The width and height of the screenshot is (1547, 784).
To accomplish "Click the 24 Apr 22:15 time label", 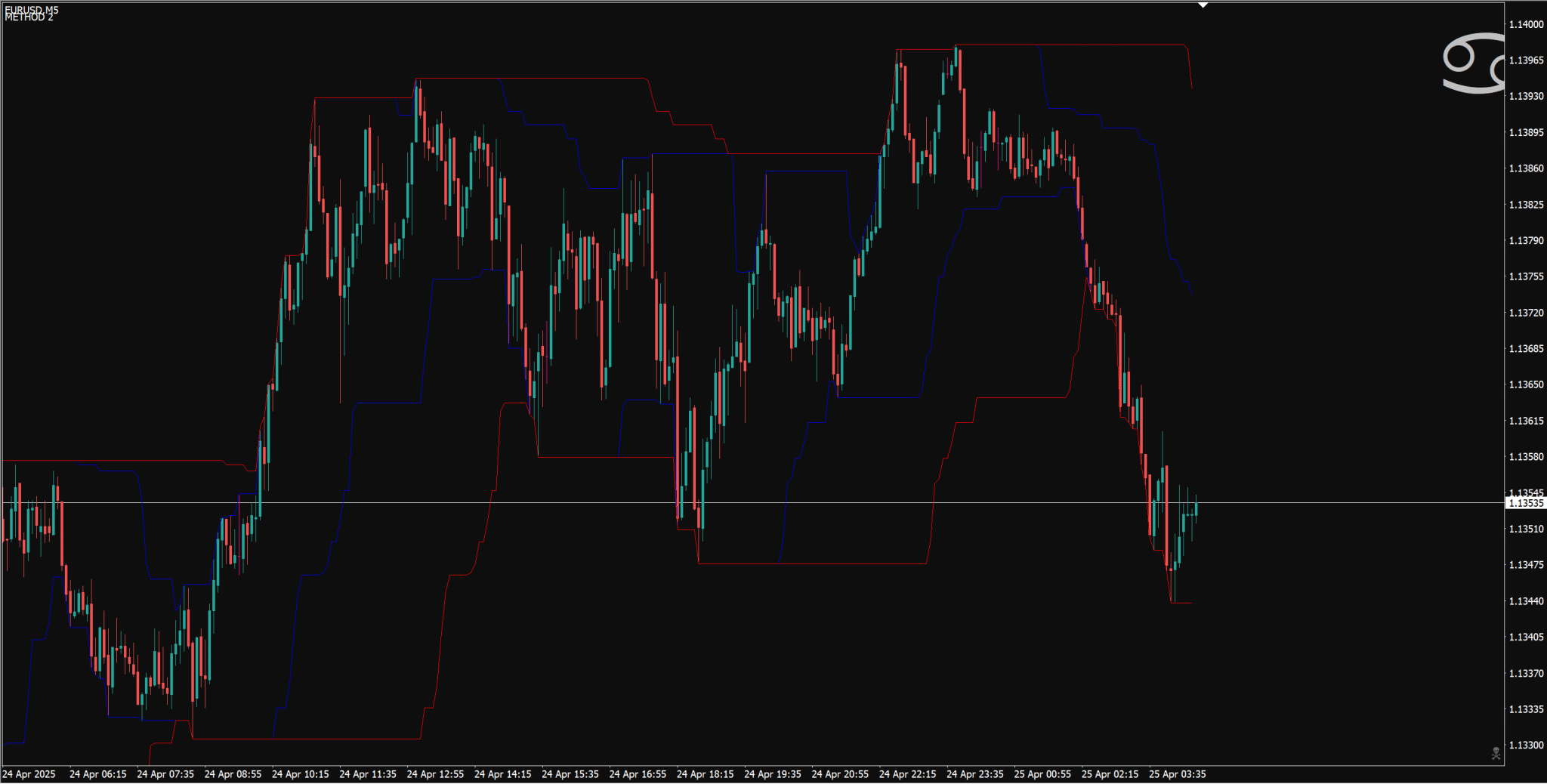I will pyautogui.click(x=907, y=774).
